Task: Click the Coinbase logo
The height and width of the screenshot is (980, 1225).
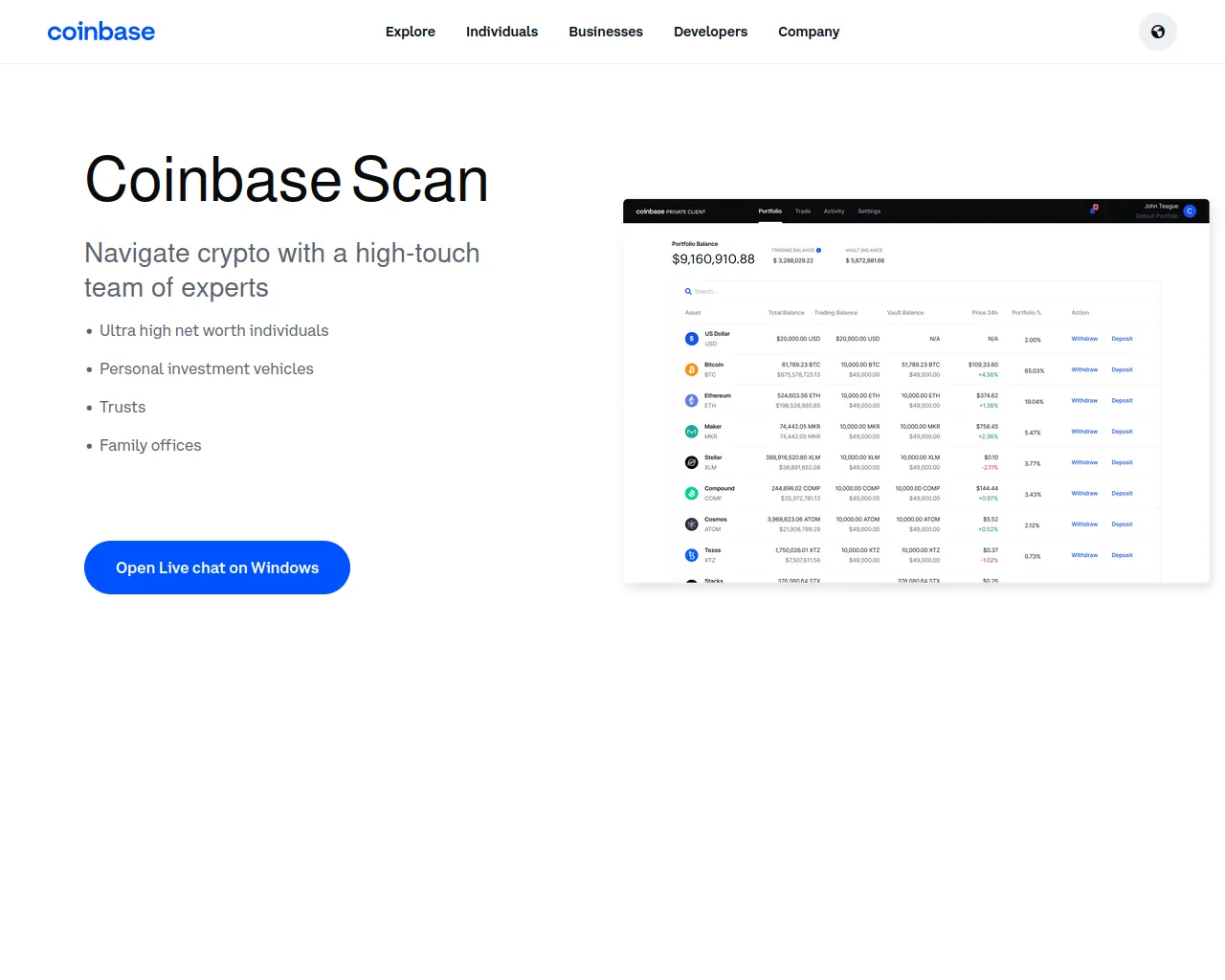Action: point(101,32)
